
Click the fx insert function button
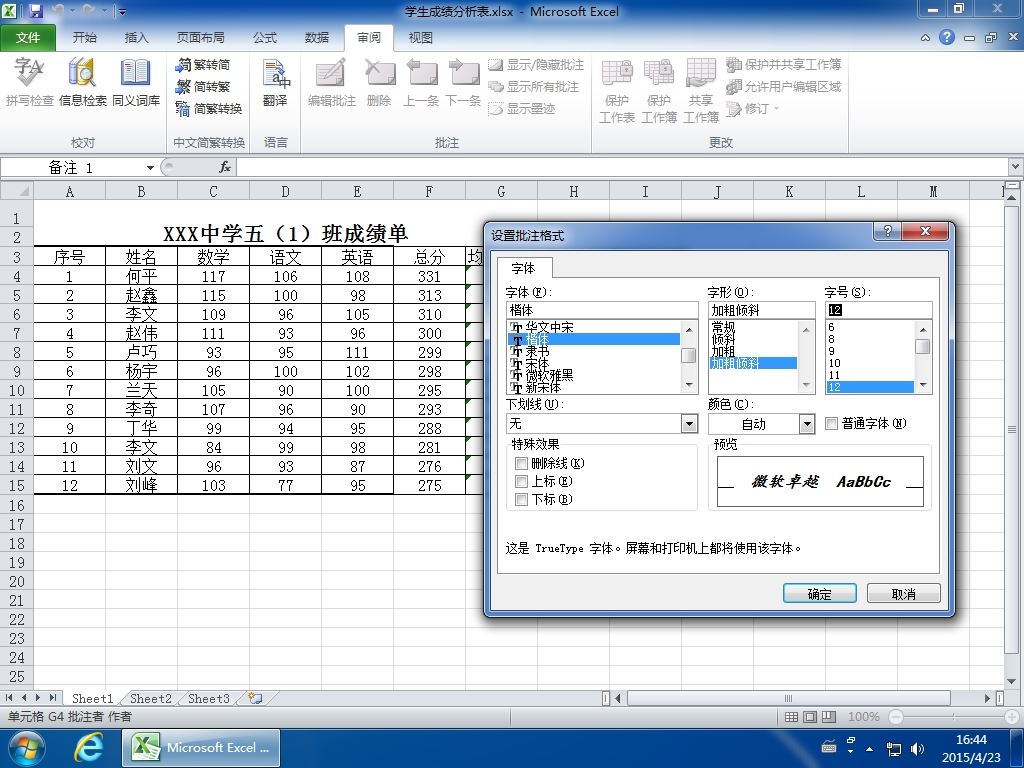click(x=225, y=167)
